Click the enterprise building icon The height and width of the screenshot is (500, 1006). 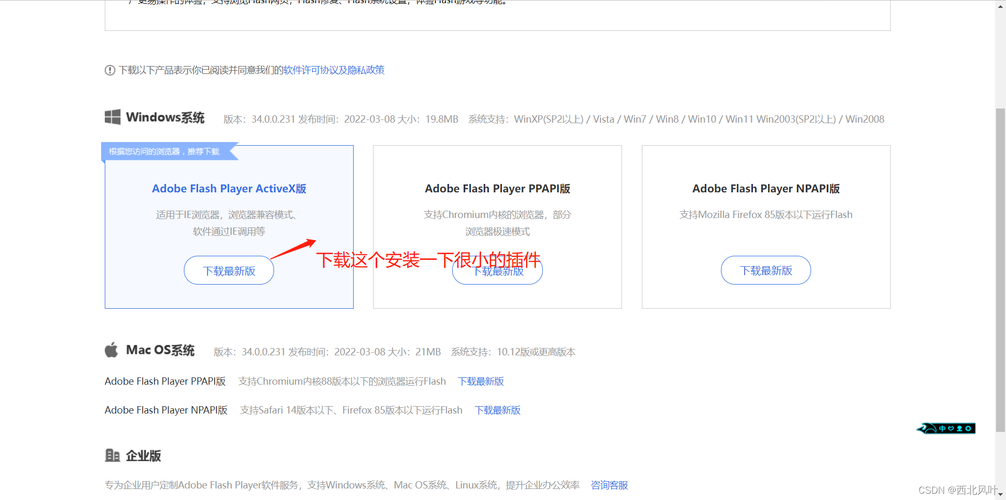(112, 456)
